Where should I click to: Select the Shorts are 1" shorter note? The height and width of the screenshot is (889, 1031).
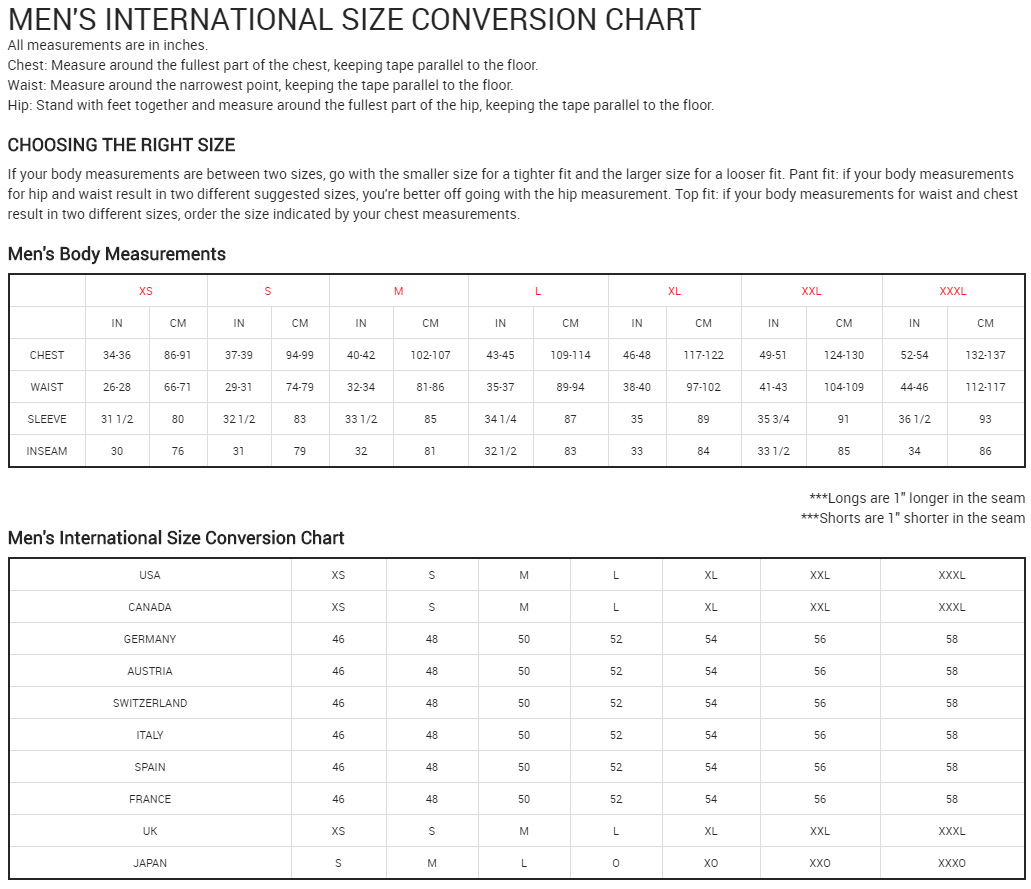point(912,518)
